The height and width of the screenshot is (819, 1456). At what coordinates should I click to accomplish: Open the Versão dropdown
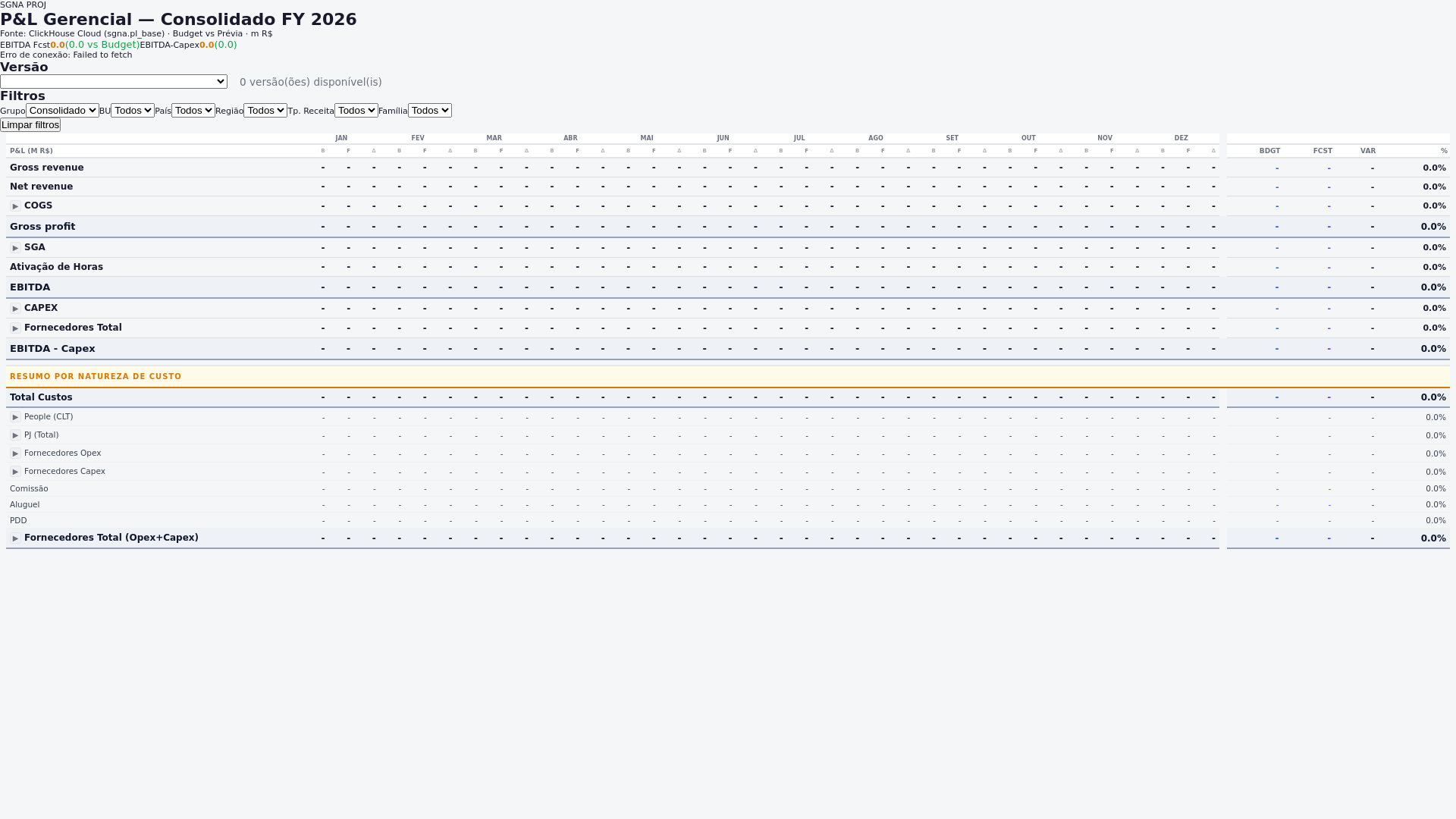(x=114, y=81)
